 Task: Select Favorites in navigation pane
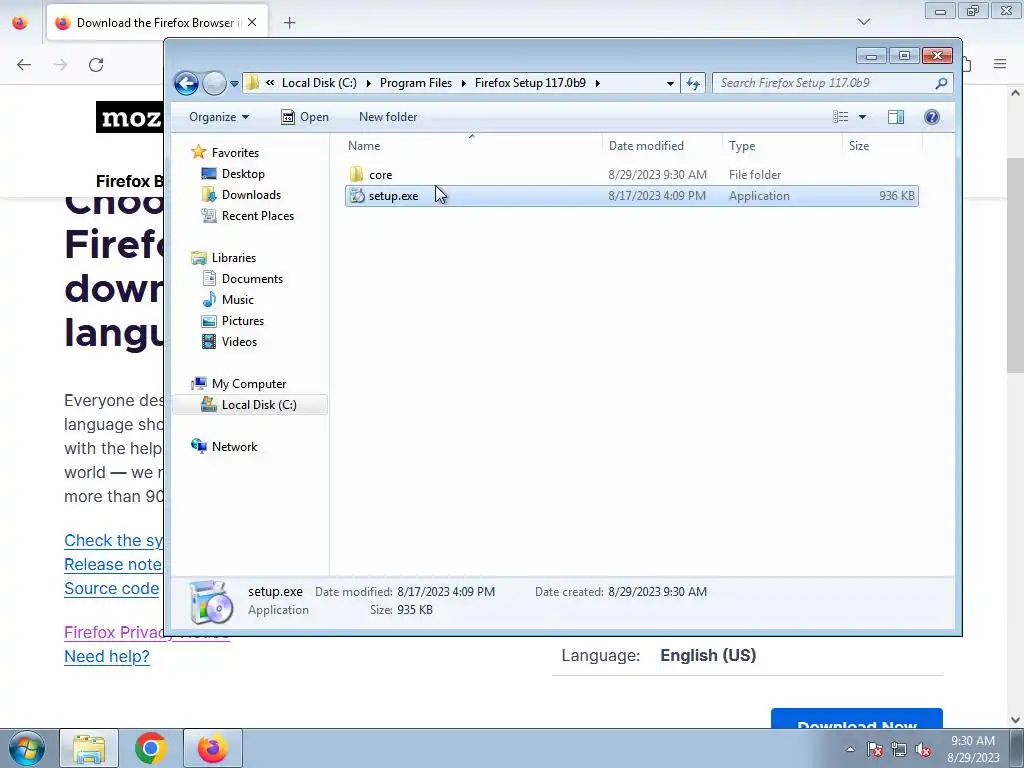[x=225, y=153]
